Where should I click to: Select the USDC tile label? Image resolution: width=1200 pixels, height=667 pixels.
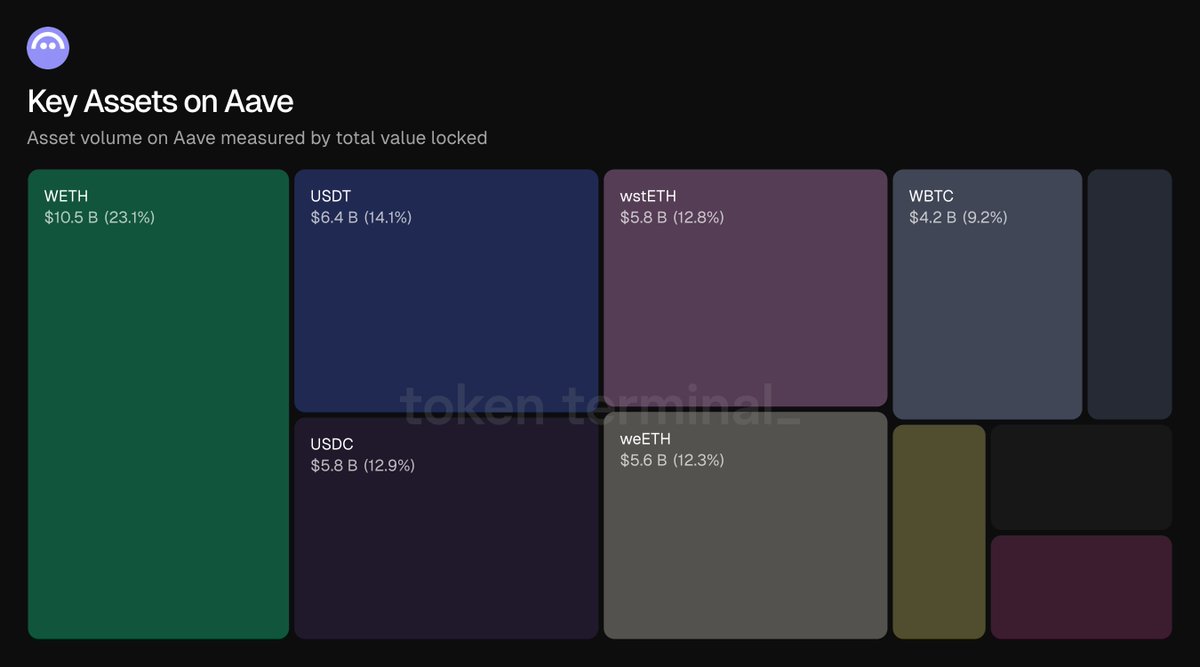(332, 444)
